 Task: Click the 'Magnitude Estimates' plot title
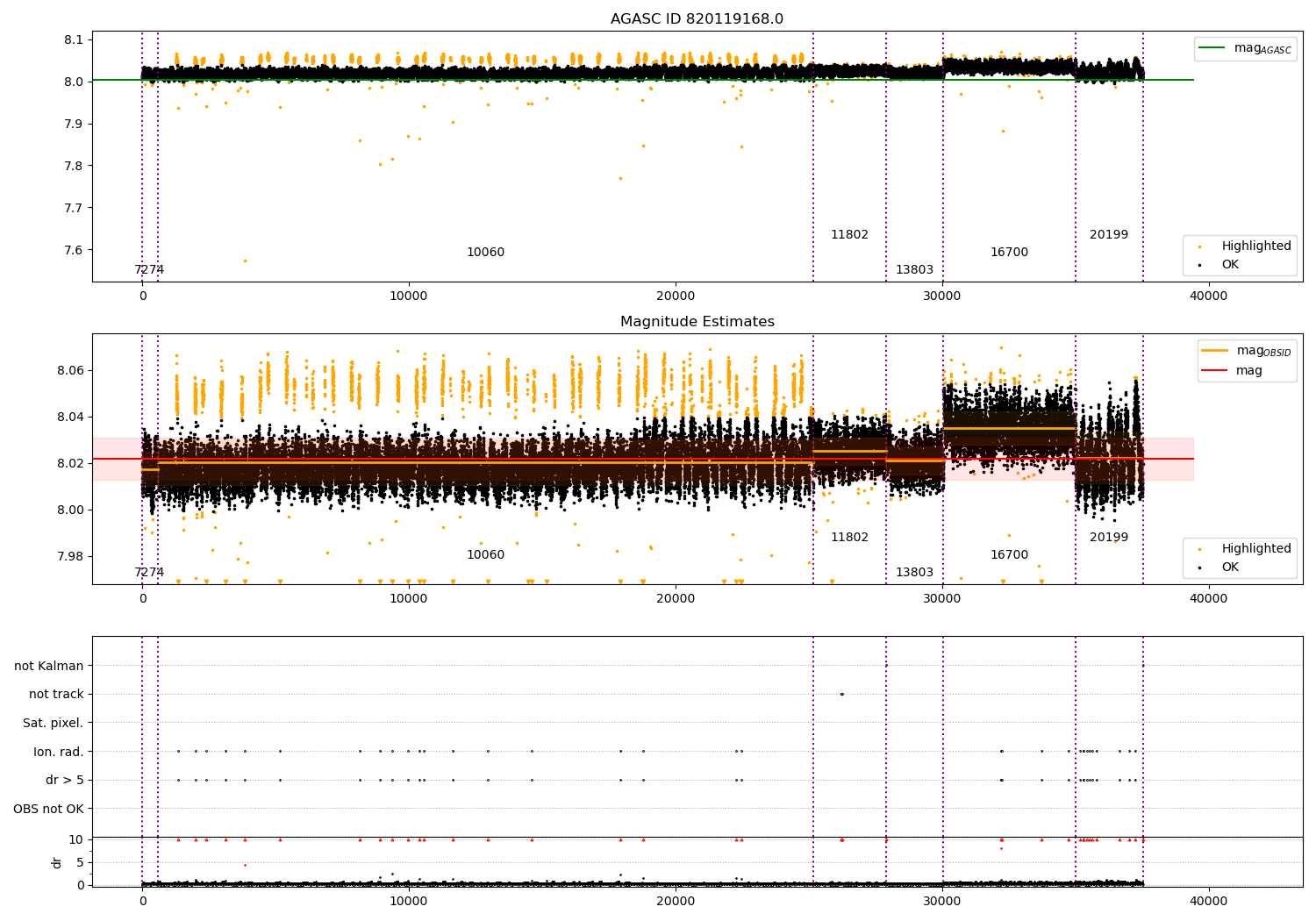[697, 322]
